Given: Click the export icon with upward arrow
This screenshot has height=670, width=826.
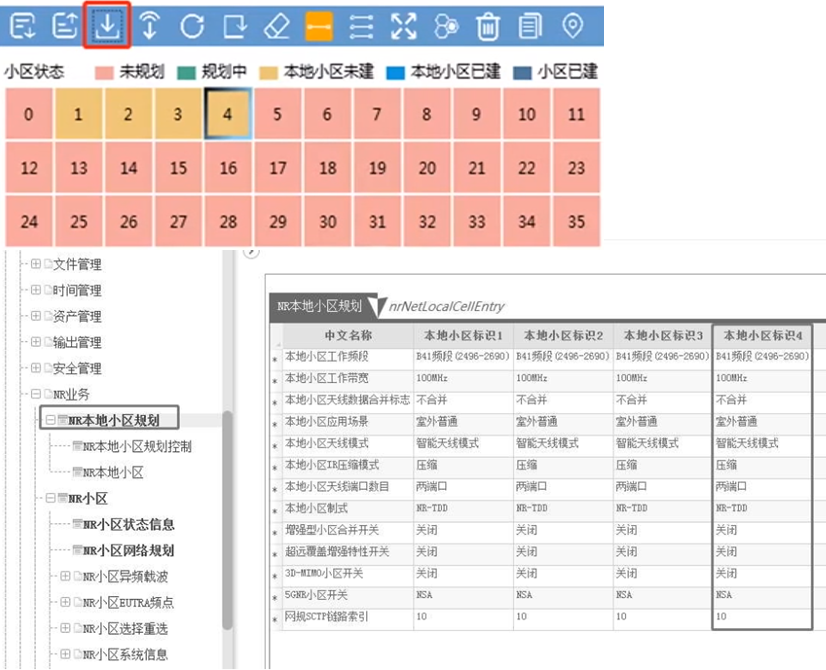Looking at the screenshot, I should (x=63, y=25).
